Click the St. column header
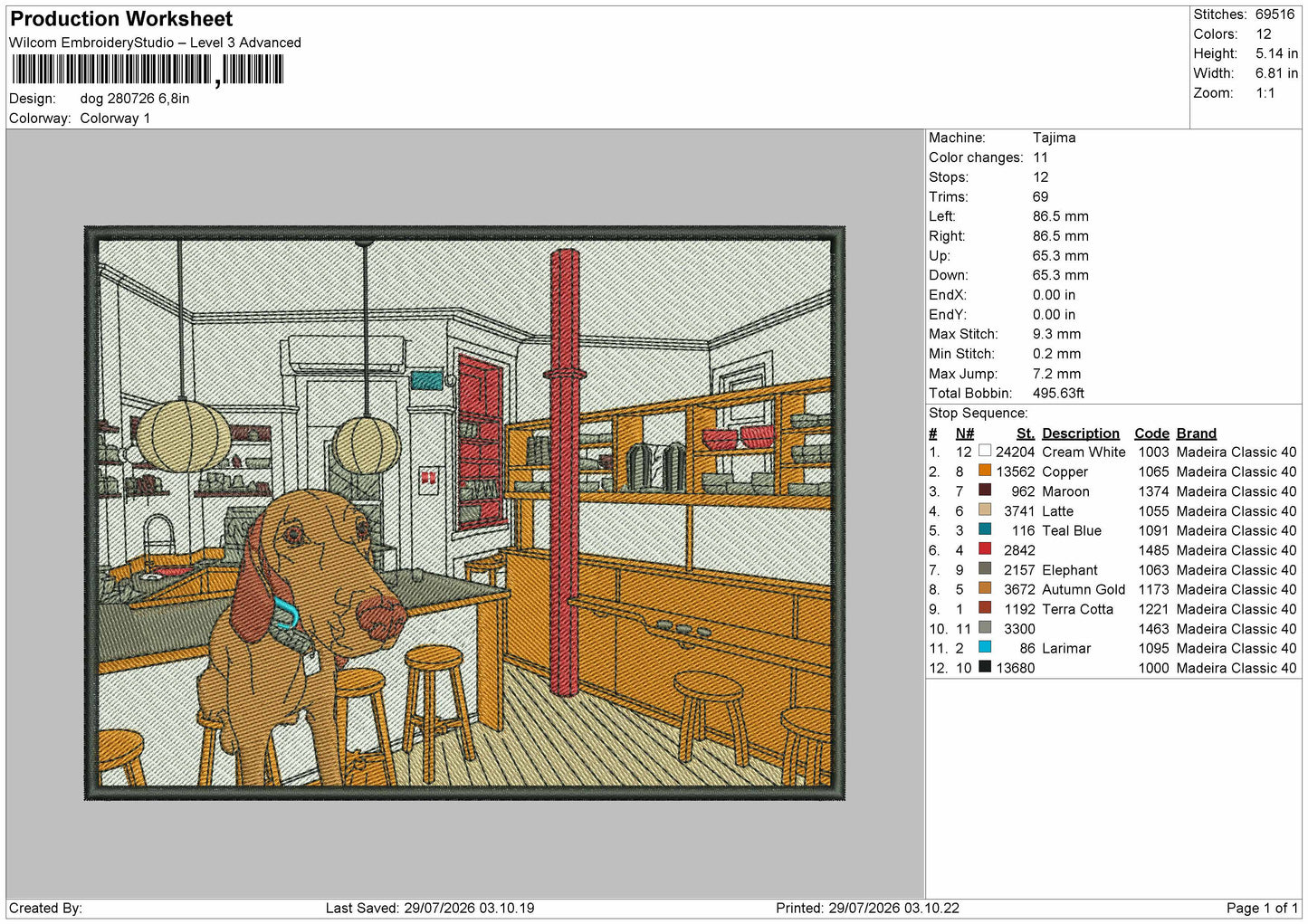This screenshot has width=1308, height=924. point(1025,433)
